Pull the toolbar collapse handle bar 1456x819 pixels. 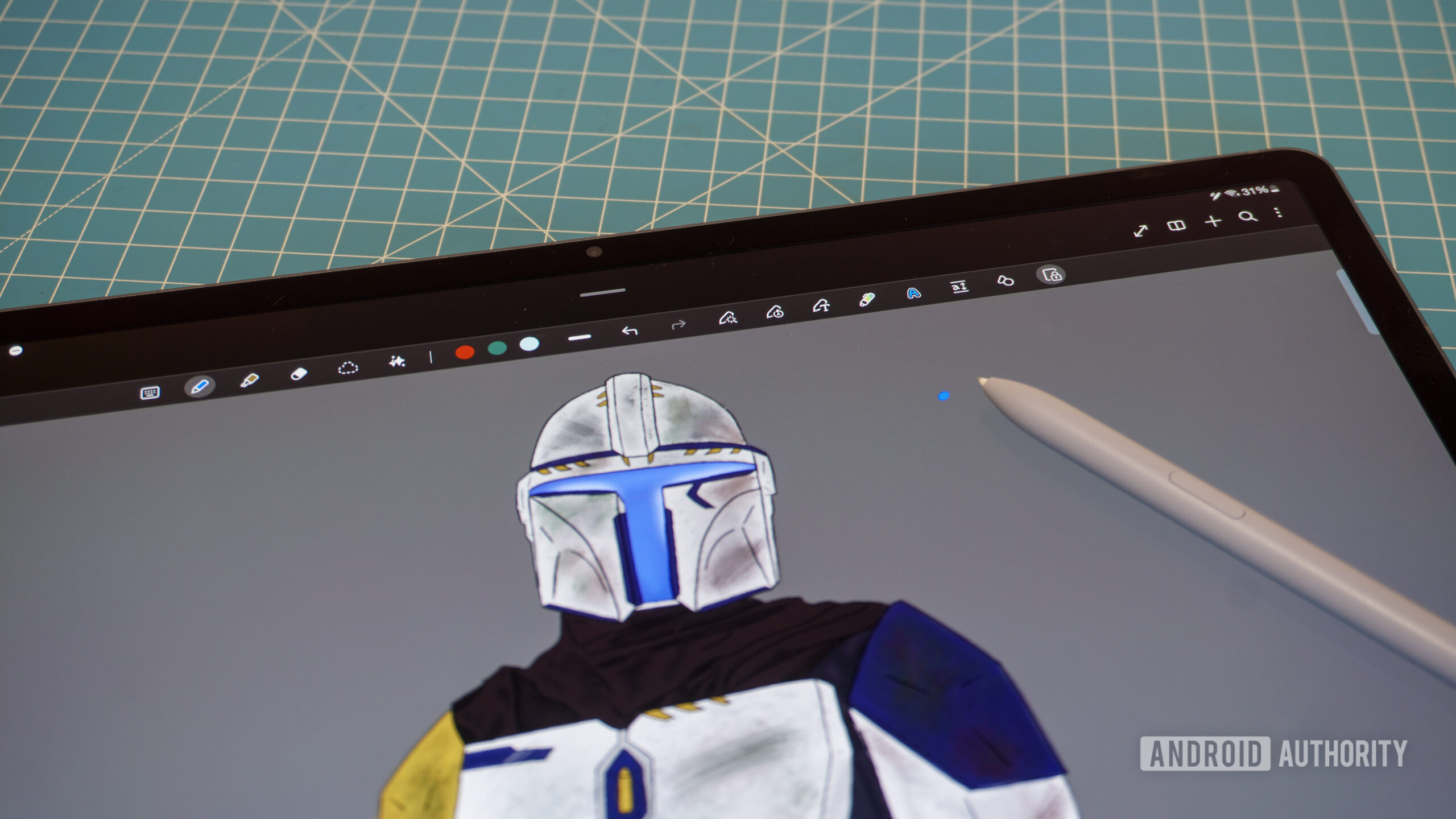602,292
